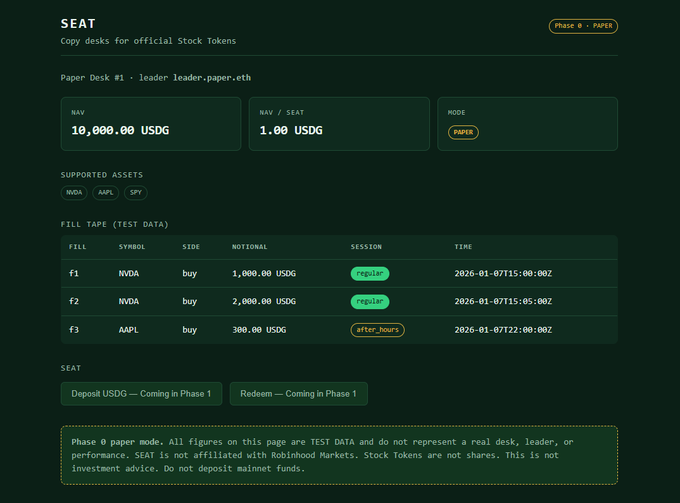Click the 300.00 USDG notional
Viewport: 680px width, 503px height.
(259, 330)
